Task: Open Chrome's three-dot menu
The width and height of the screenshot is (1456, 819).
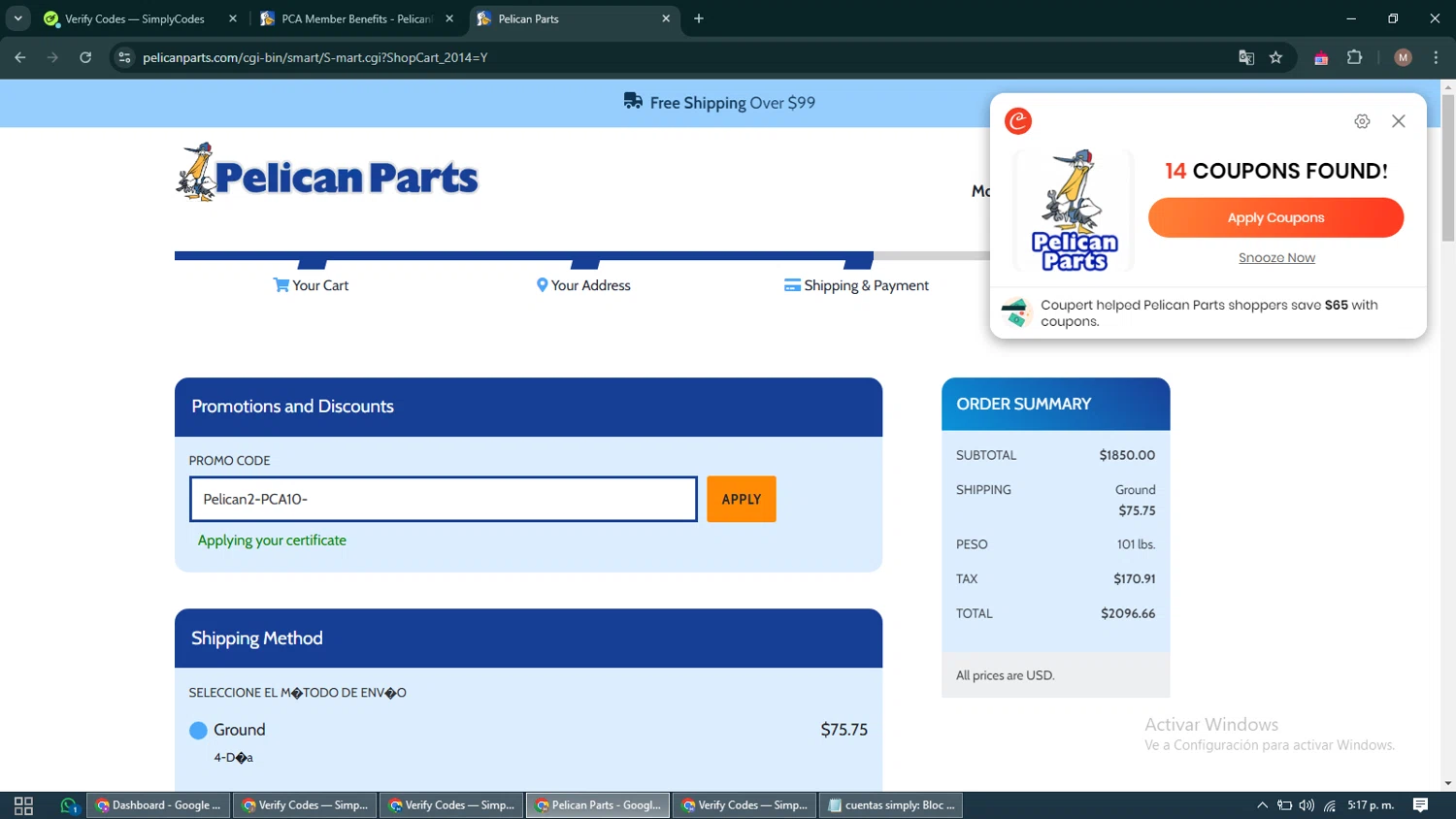Action: click(x=1437, y=57)
